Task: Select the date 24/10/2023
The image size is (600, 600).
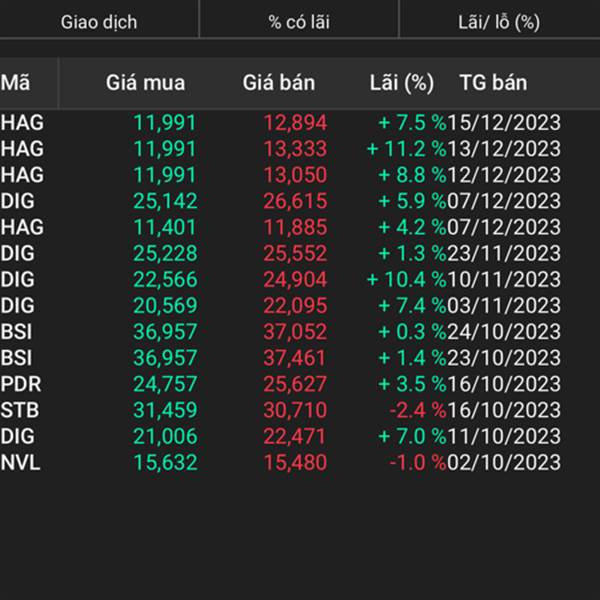Action: (504, 331)
